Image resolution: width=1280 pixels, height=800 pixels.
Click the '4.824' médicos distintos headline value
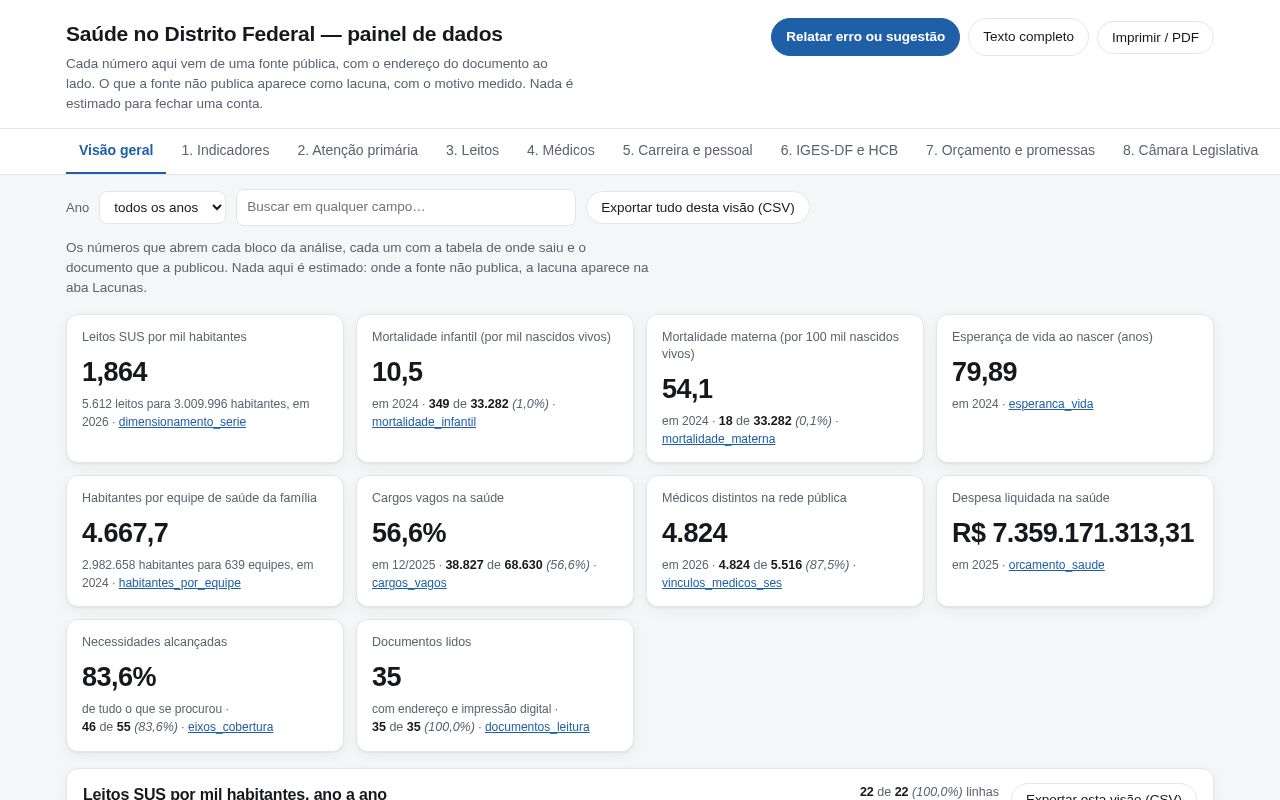click(x=695, y=533)
